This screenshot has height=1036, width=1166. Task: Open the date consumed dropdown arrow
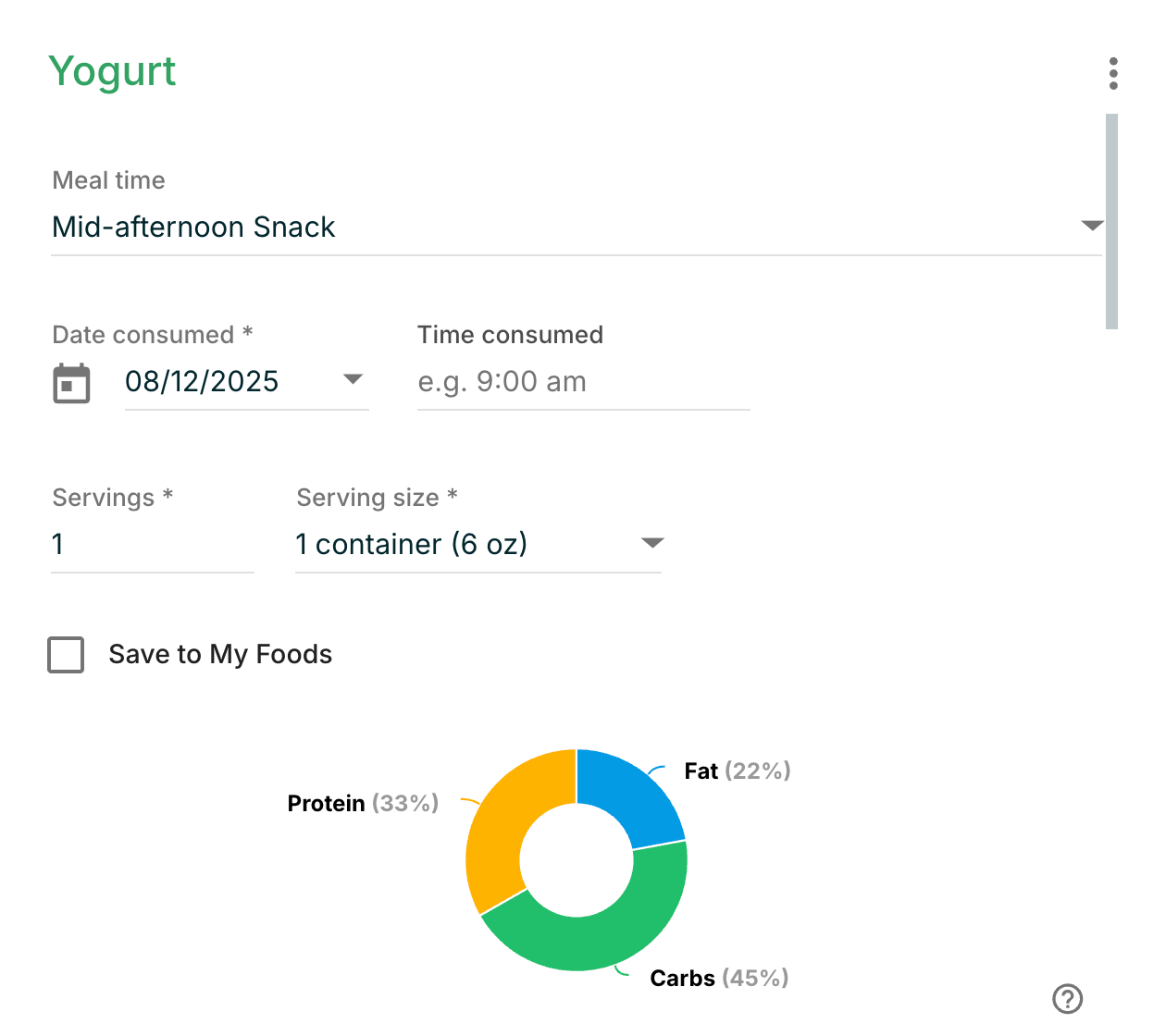(353, 379)
